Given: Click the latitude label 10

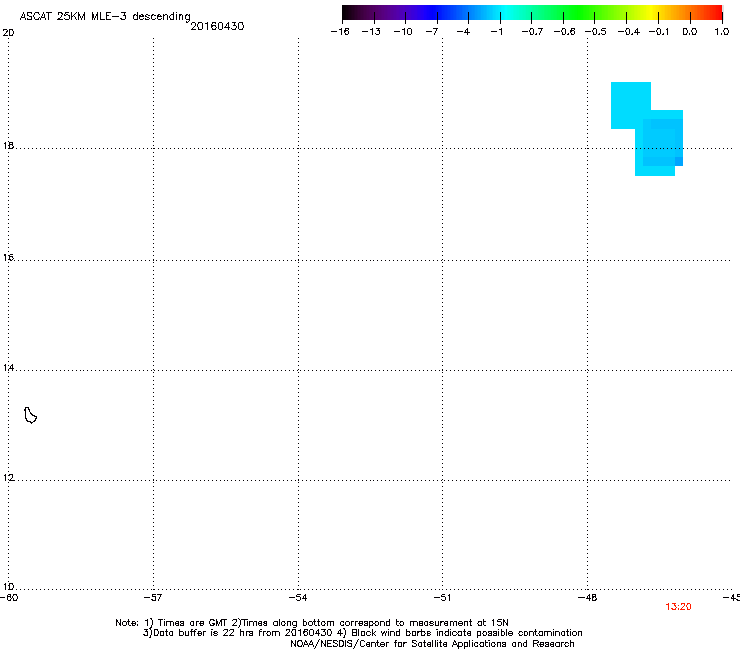Looking at the screenshot, I should click(8, 587).
